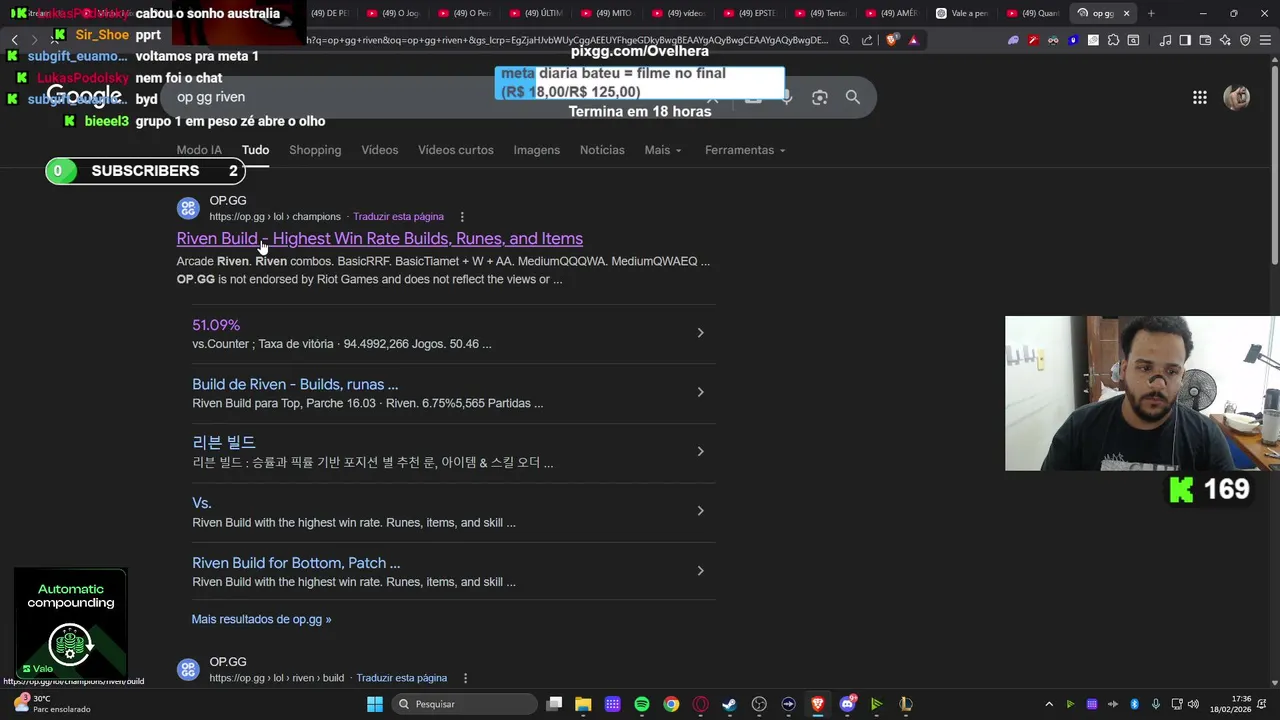Image resolution: width=1280 pixels, height=720 pixels.
Task: Click Traduzir esta página for second OP.GG result
Action: point(401,678)
